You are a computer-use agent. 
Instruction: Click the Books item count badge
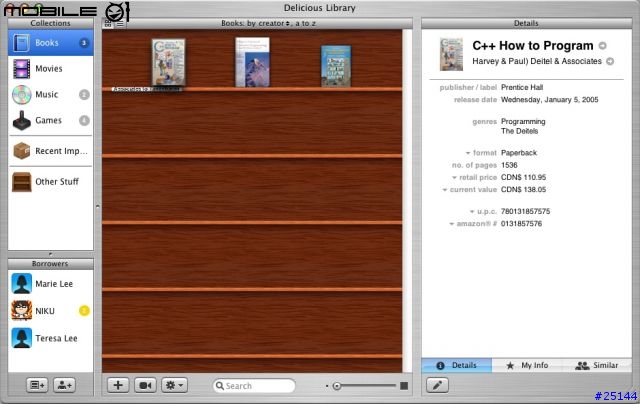point(84,42)
